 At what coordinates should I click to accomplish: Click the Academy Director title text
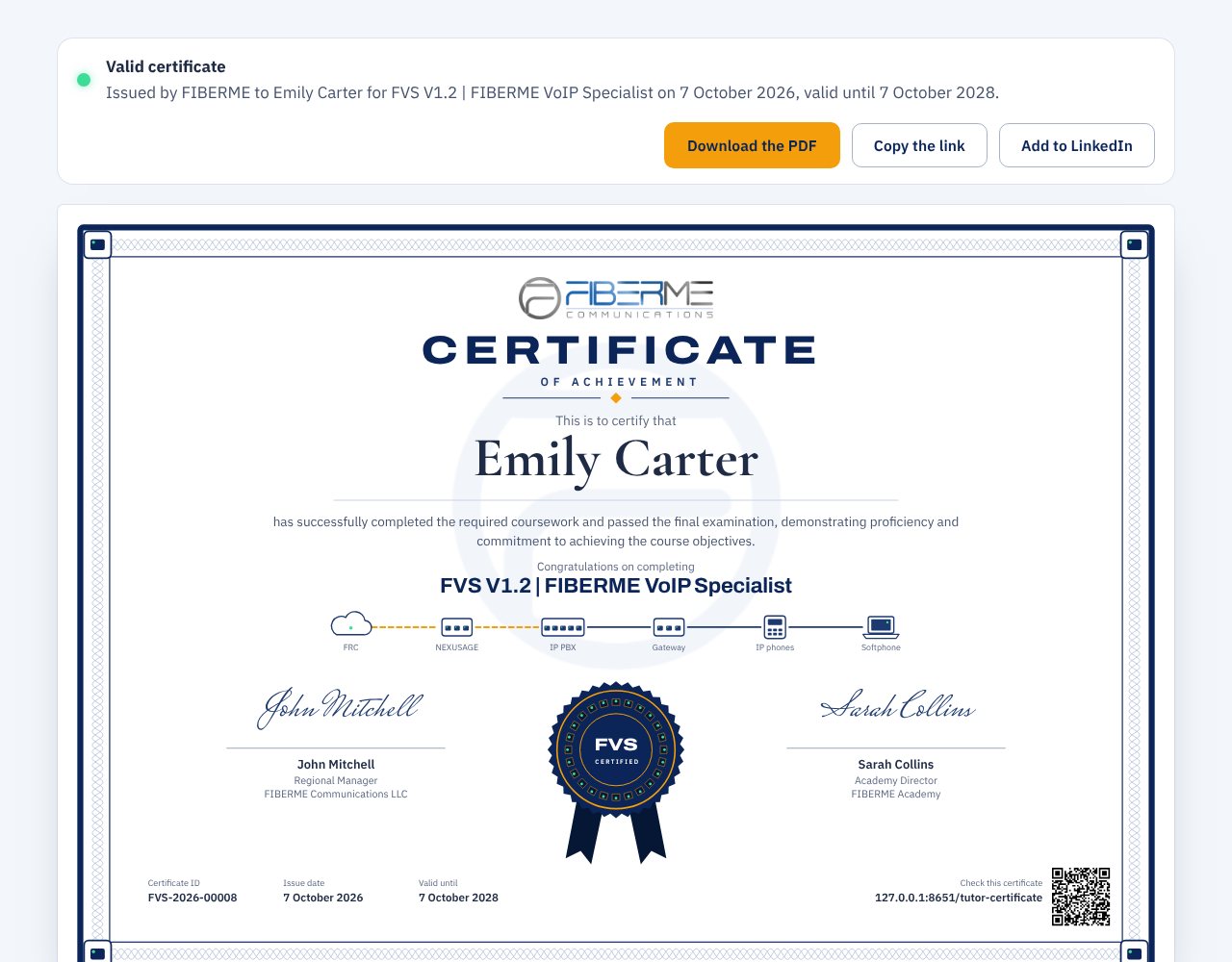point(896,780)
